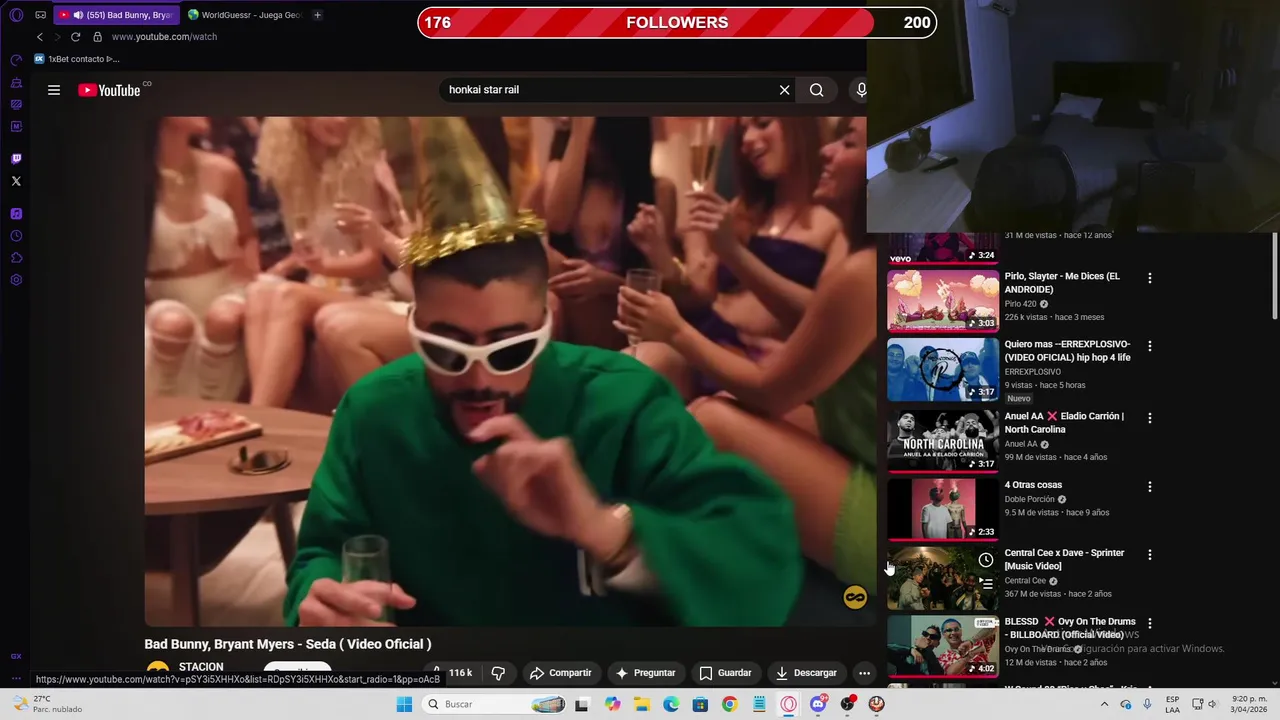Play the North Carolina video thumbnail

tap(942, 440)
